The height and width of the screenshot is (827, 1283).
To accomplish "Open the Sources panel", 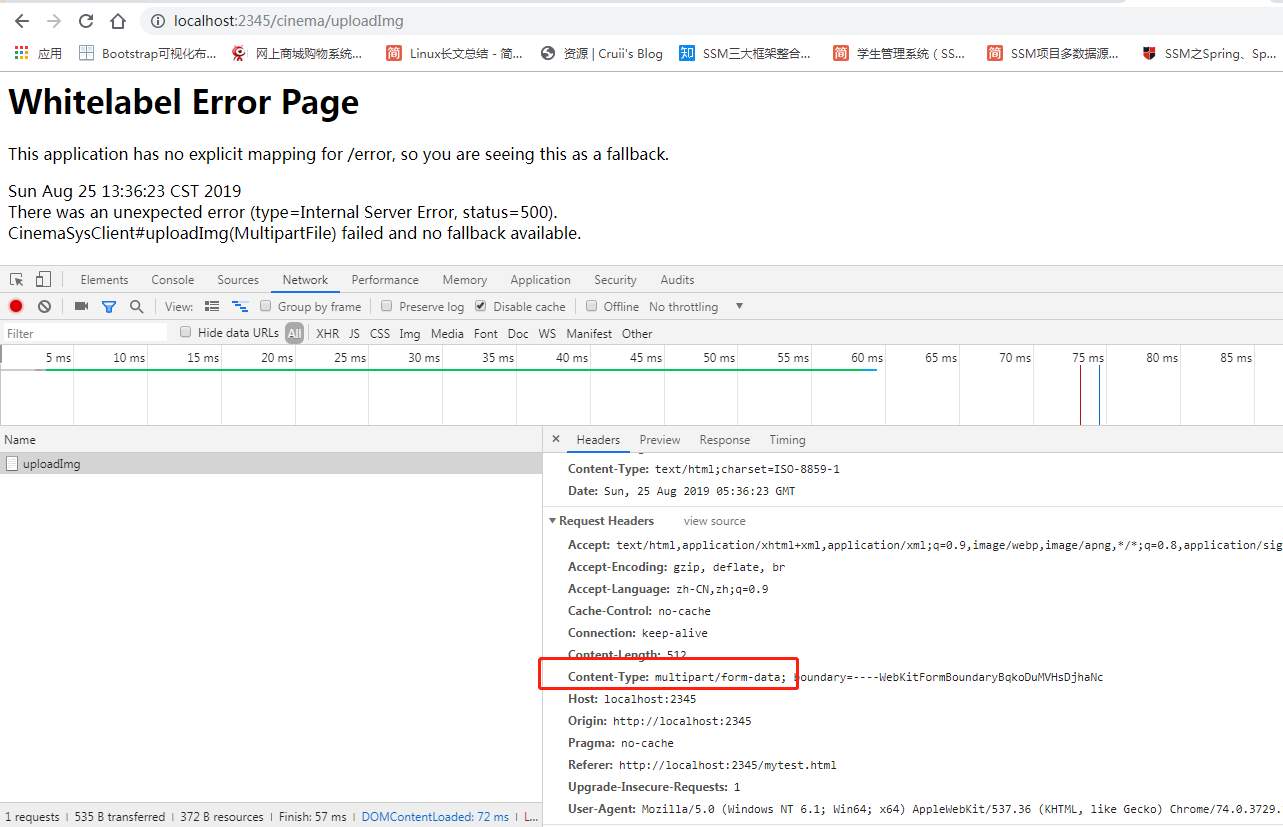I will coord(238,280).
